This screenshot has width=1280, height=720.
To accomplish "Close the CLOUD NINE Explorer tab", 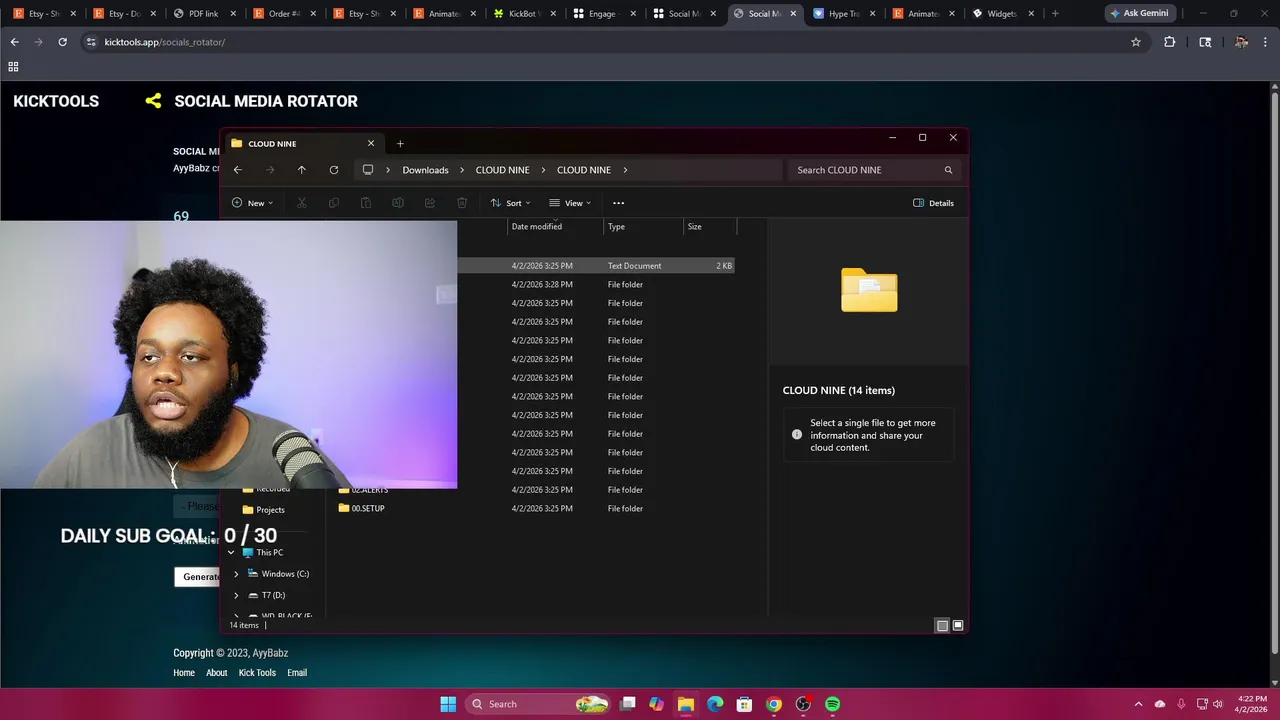I will point(371,143).
